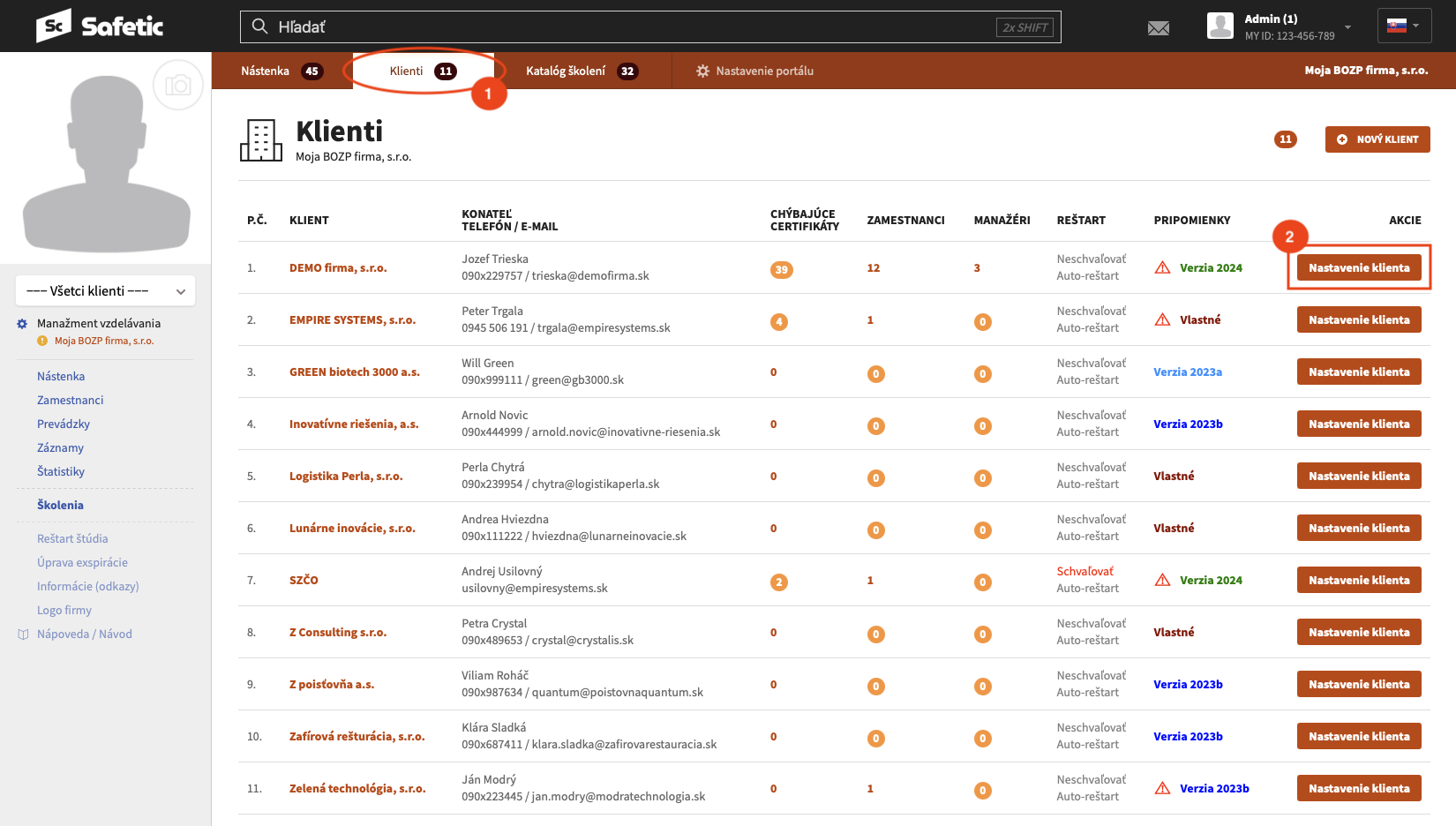Click the 39 missing certificates badge for DEMO firma
1456x826 pixels.
pyautogui.click(x=781, y=269)
